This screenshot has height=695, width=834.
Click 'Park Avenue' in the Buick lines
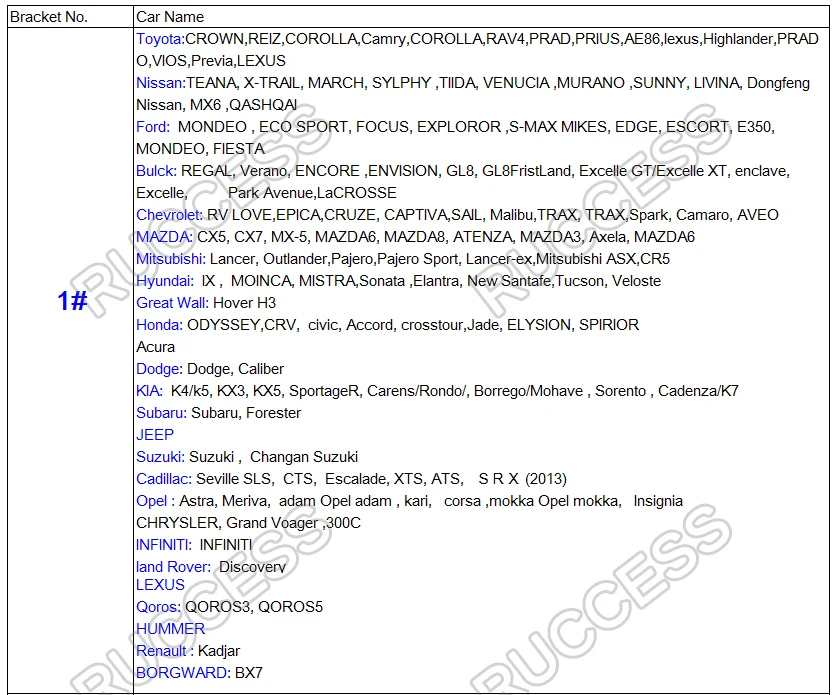point(270,193)
